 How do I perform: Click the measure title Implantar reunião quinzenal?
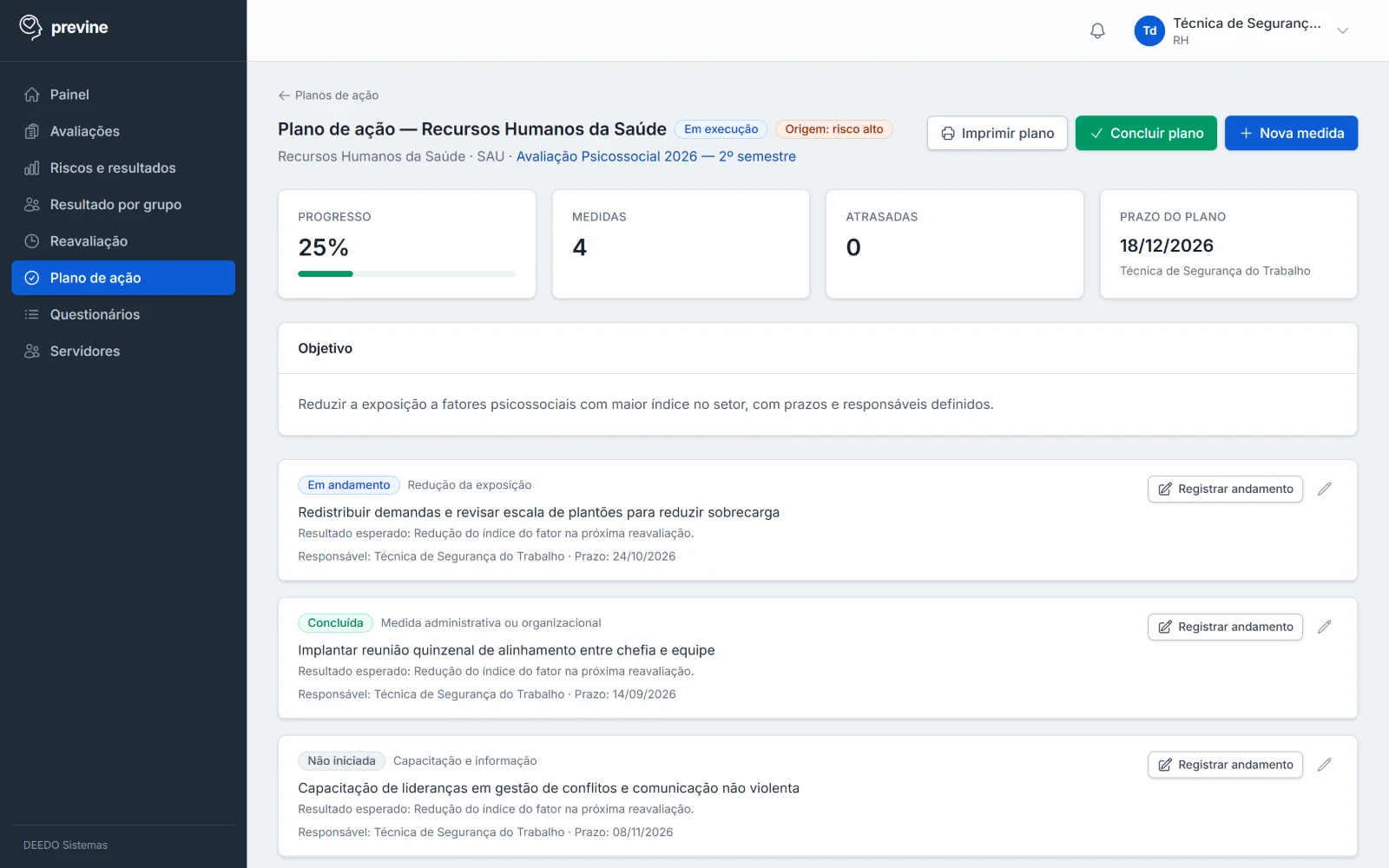click(x=506, y=650)
